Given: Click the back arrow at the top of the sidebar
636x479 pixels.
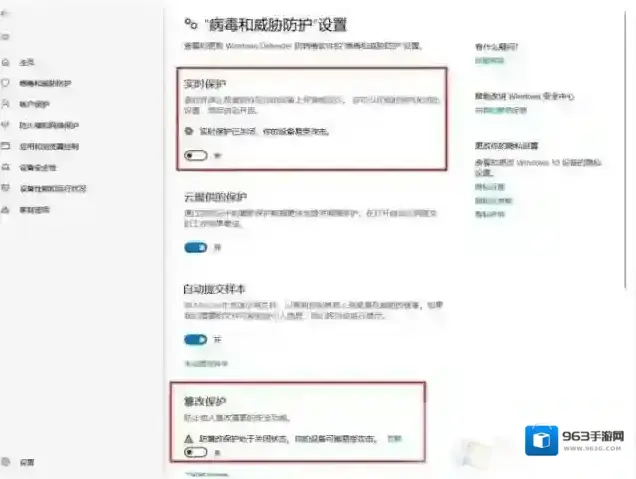Looking at the screenshot, I should click(x=4, y=14).
